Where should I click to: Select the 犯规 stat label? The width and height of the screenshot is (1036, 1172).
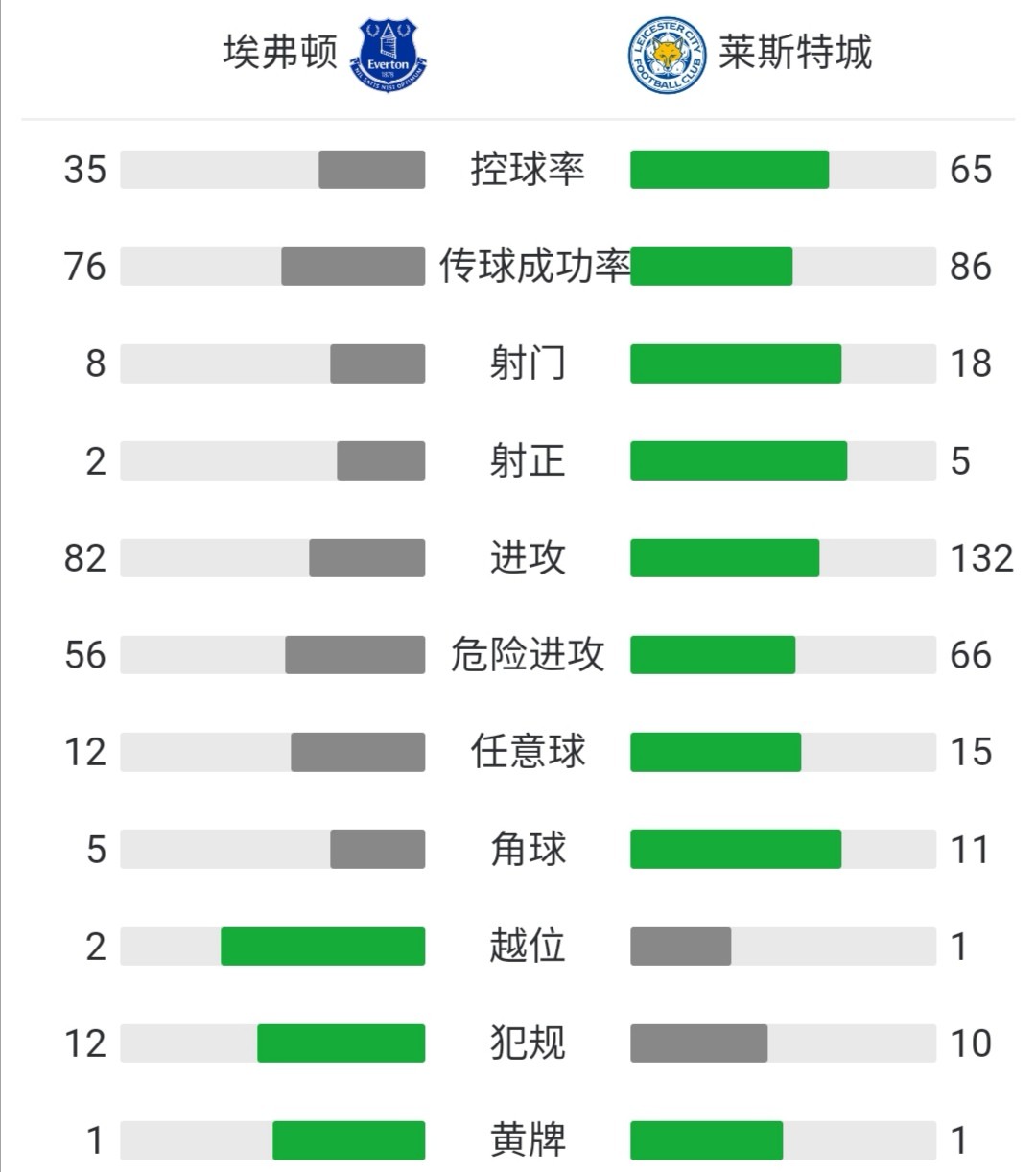point(528,1043)
